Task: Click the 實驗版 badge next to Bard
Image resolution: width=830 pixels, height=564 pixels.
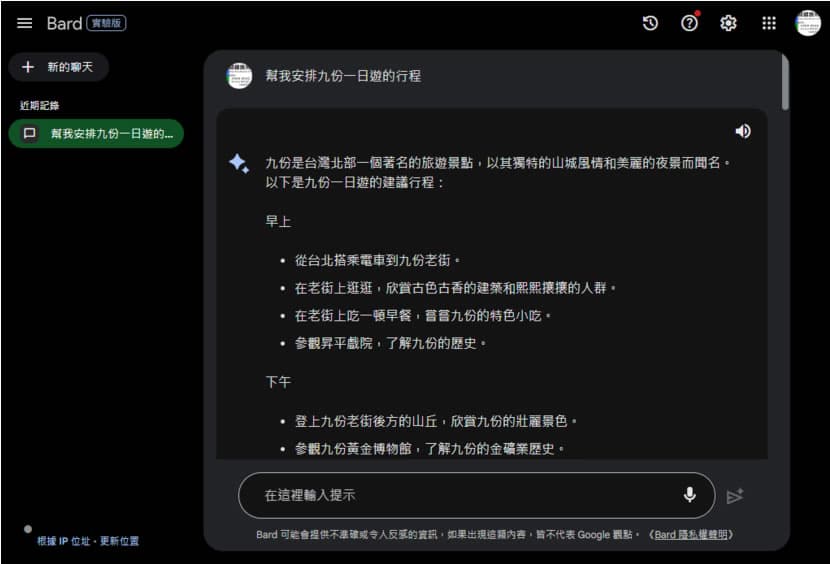Action: click(x=106, y=23)
